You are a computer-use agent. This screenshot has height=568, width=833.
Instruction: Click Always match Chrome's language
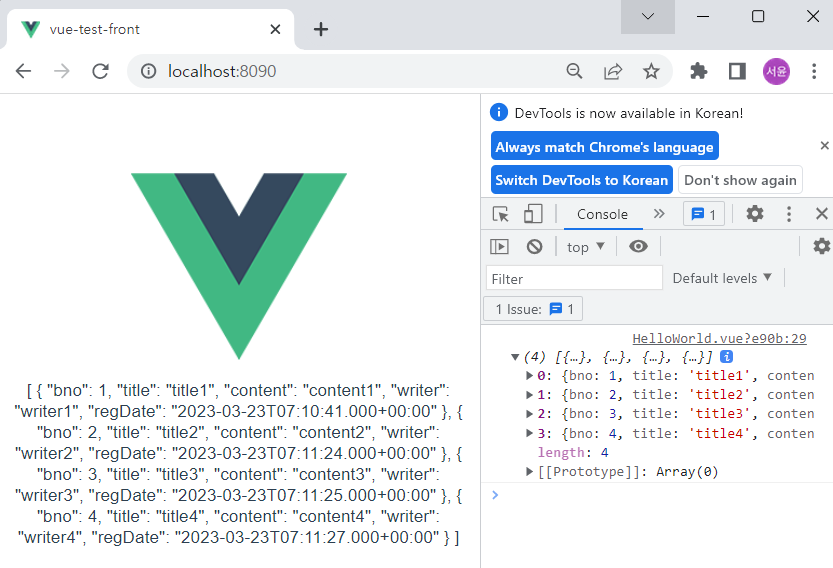pyautogui.click(x=605, y=146)
